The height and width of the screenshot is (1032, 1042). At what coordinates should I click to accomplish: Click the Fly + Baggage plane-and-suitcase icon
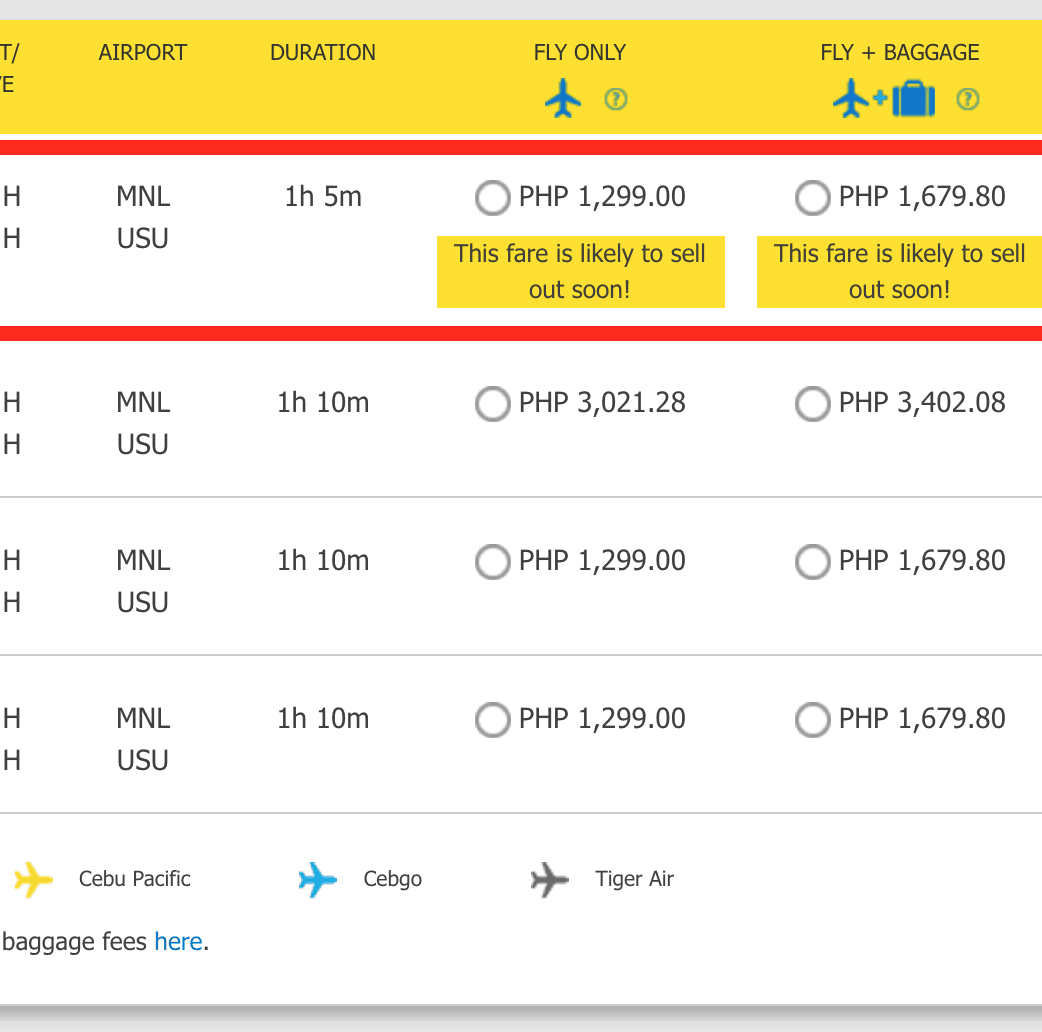(884, 99)
